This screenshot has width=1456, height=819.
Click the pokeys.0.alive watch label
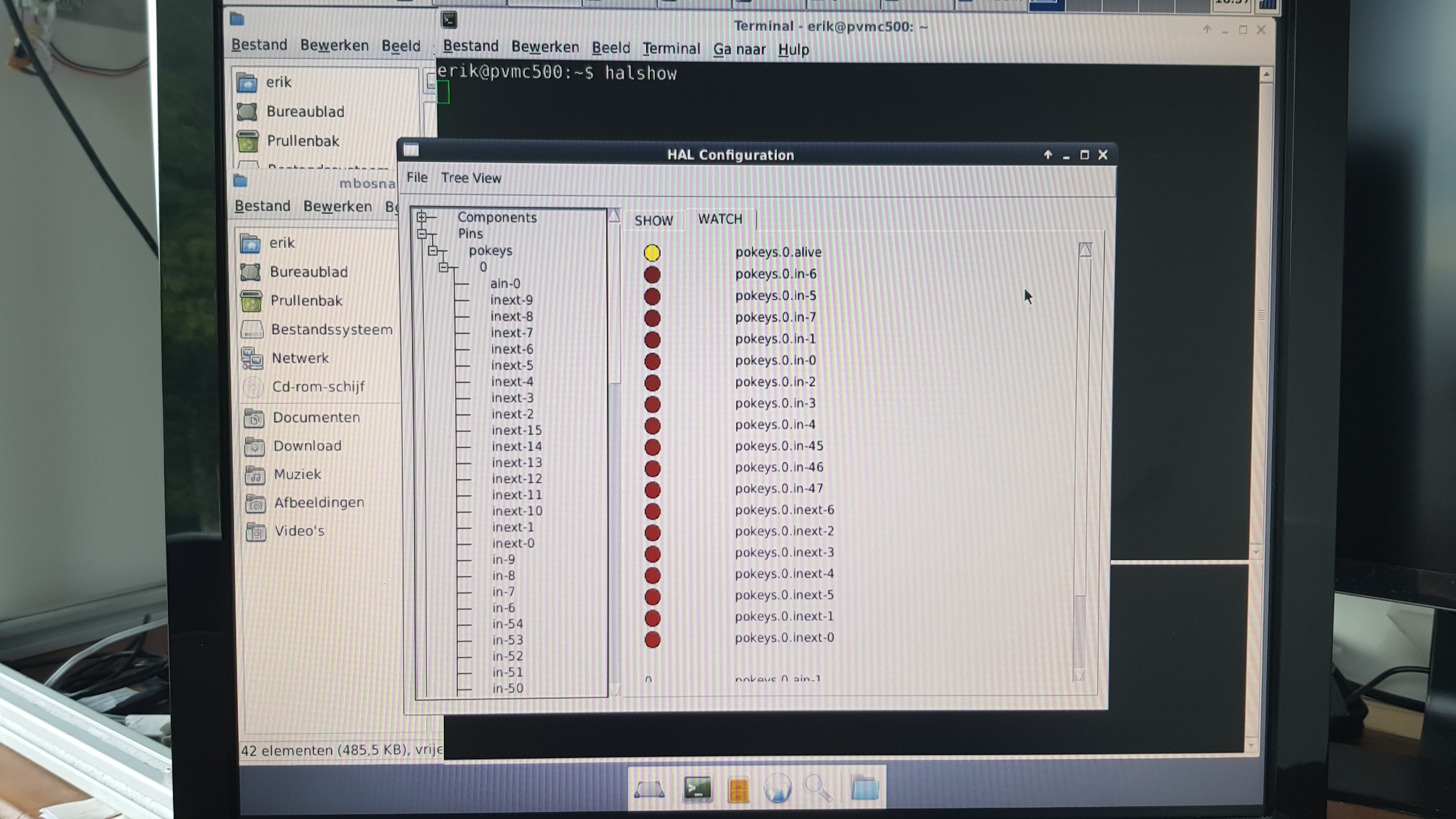point(779,252)
